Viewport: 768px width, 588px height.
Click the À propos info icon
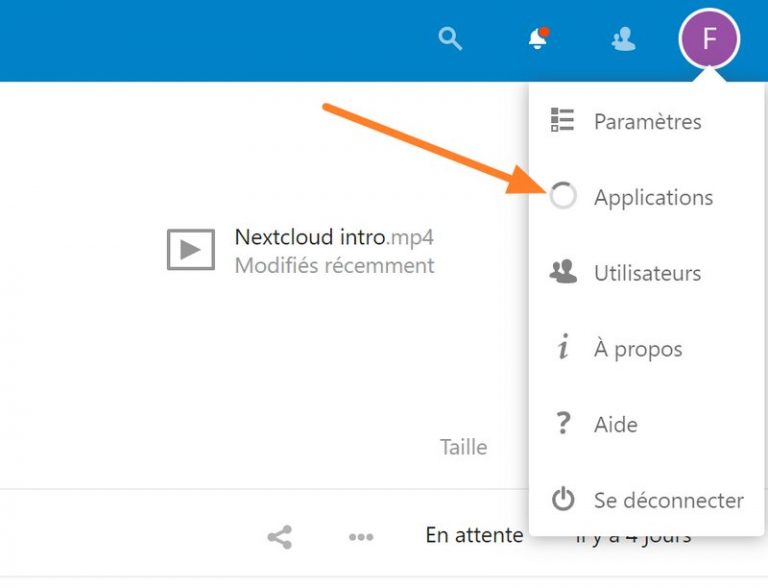click(563, 346)
